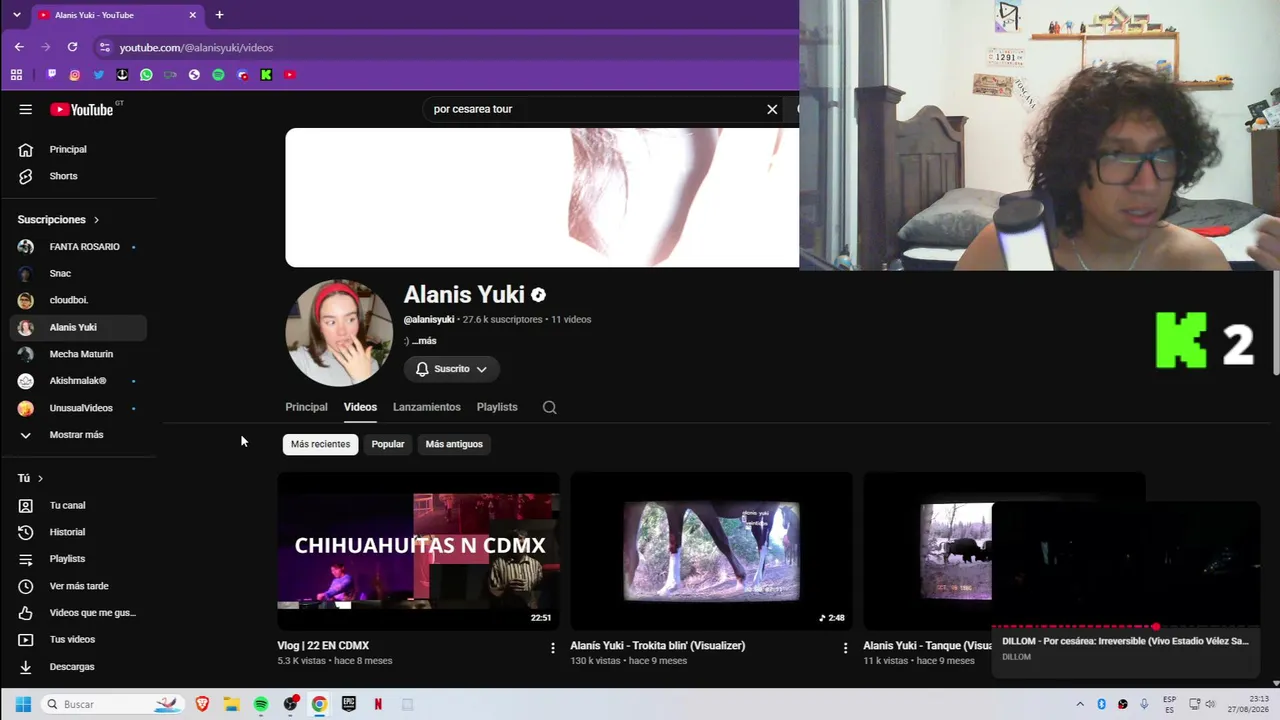This screenshot has width=1280, height=720.
Task: Open Spotify bookmark in the bookmarks bar
Action: [x=218, y=75]
